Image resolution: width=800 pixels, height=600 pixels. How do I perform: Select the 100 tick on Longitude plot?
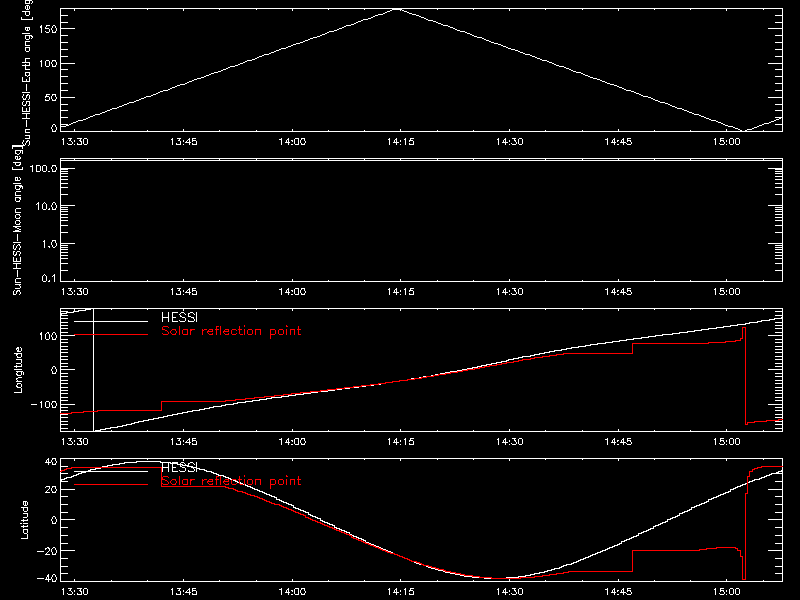pyautogui.click(x=48, y=336)
